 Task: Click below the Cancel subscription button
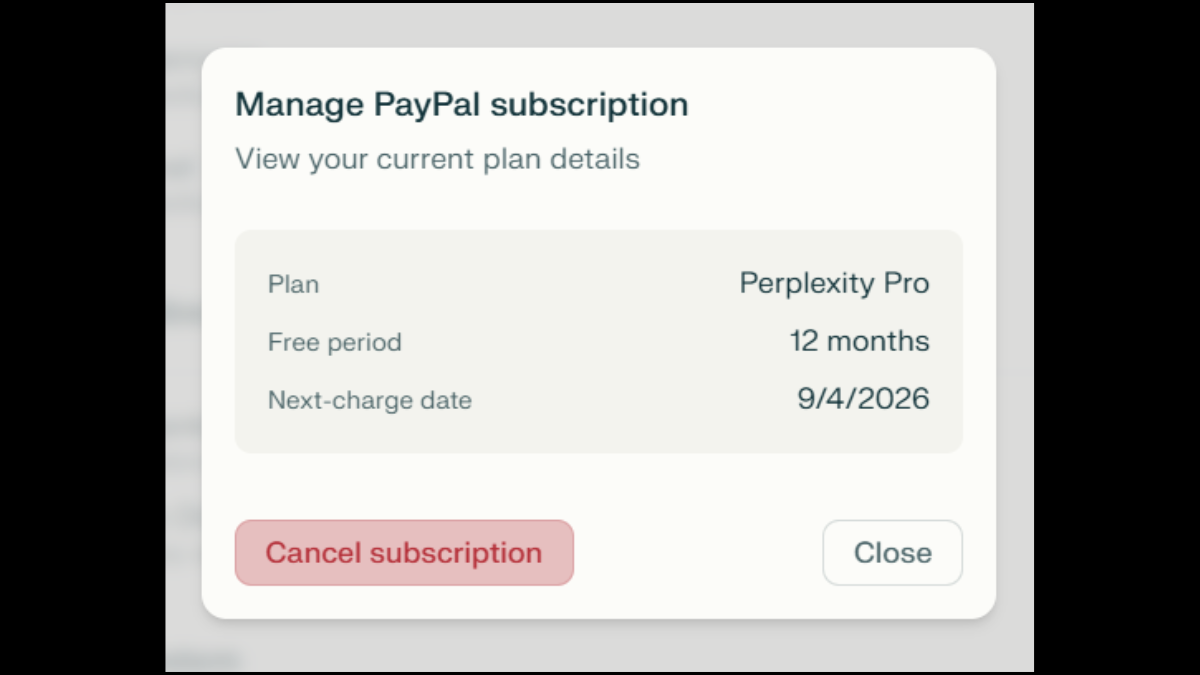tap(404, 600)
